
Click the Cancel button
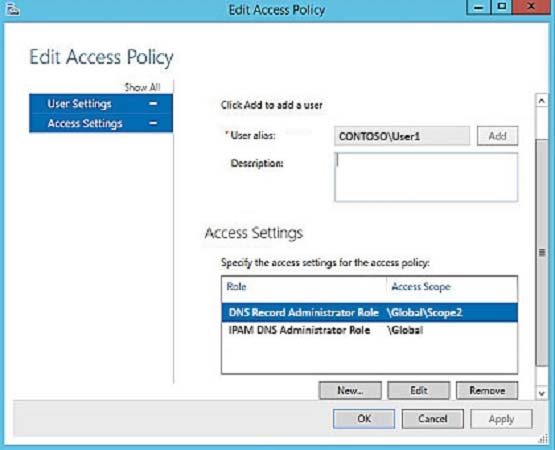tap(433, 419)
